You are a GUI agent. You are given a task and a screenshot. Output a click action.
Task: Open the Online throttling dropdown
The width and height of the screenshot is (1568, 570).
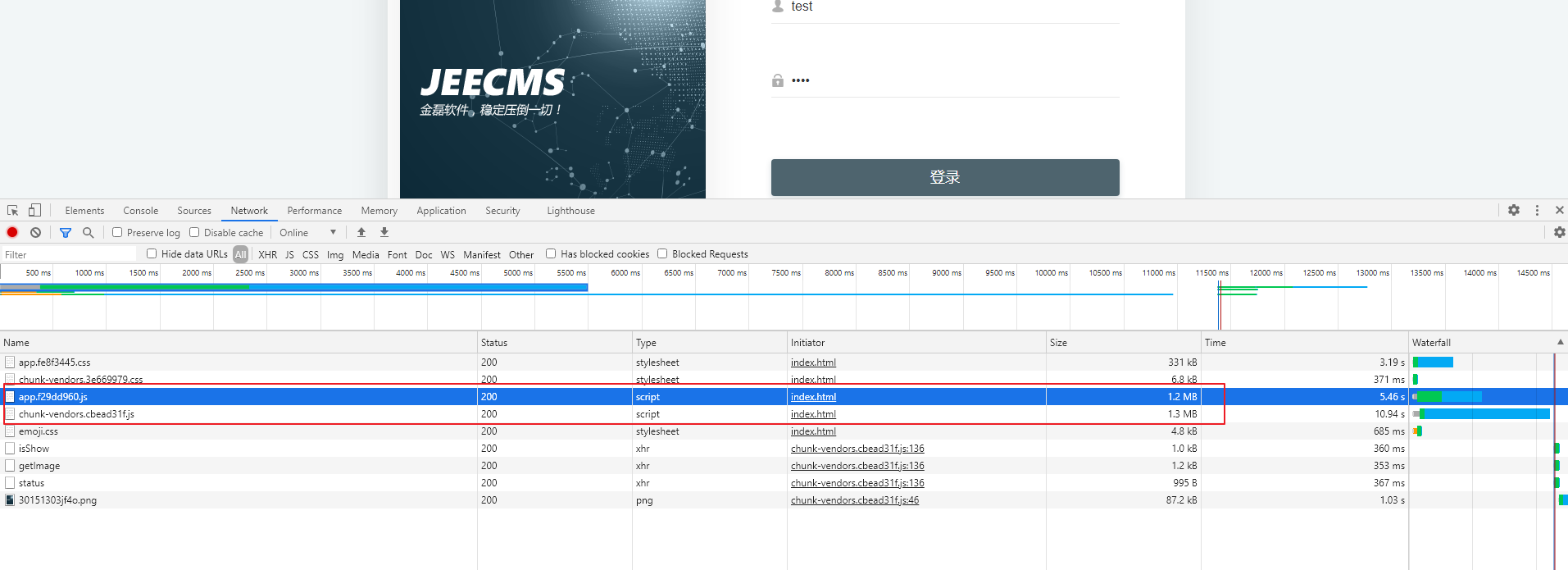[x=308, y=233]
